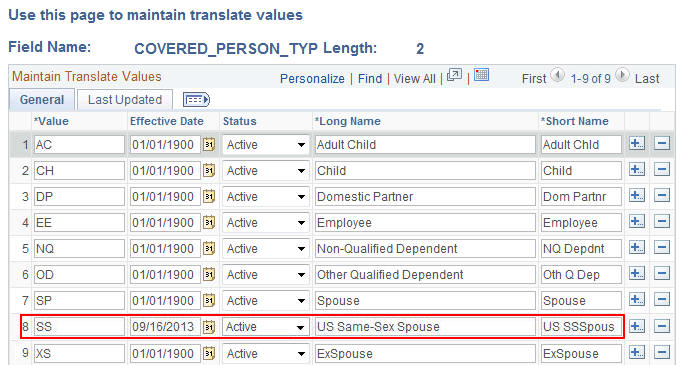Open calendar picker in Domestic Partner row
Viewport: 683px width, 365px height.
[209, 196]
